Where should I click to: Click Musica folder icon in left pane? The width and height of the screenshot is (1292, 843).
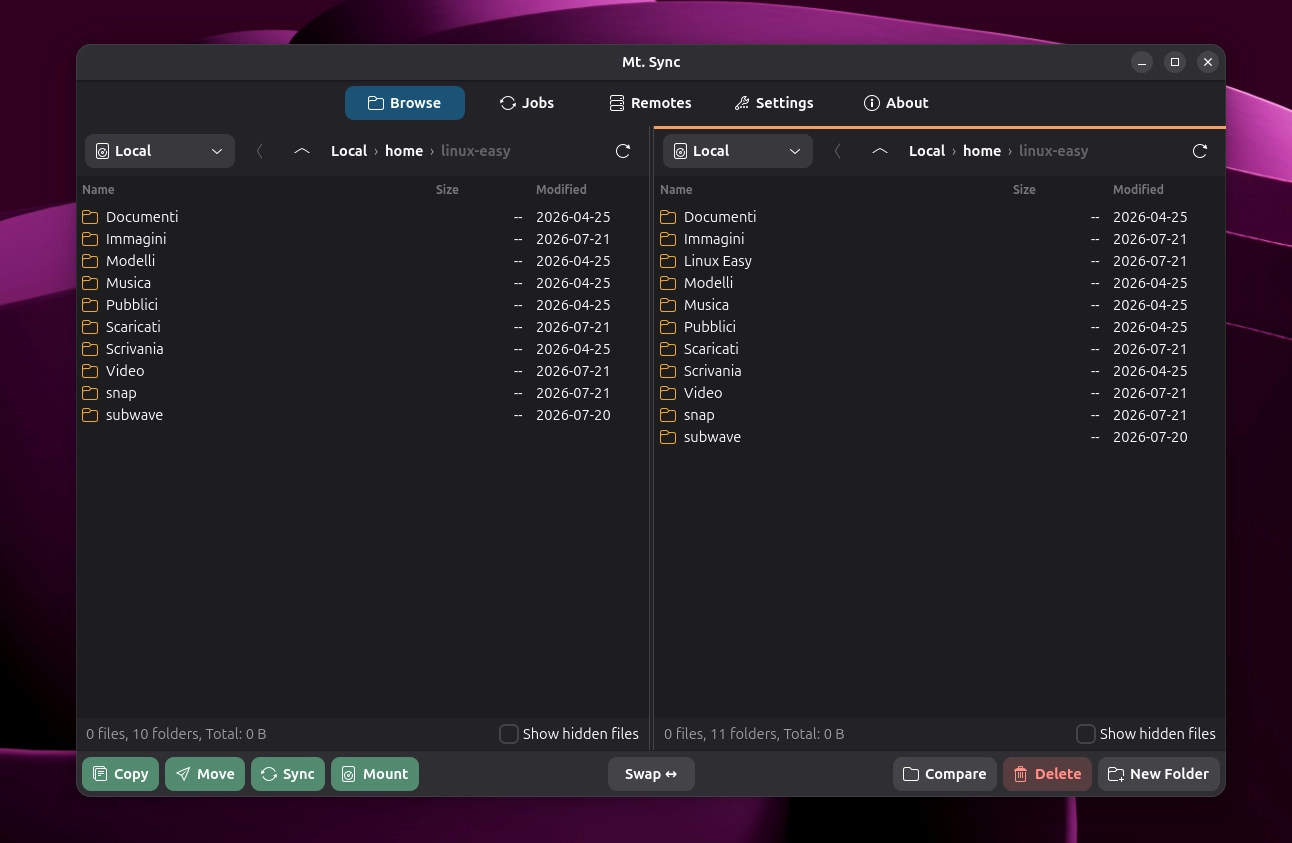point(90,283)
